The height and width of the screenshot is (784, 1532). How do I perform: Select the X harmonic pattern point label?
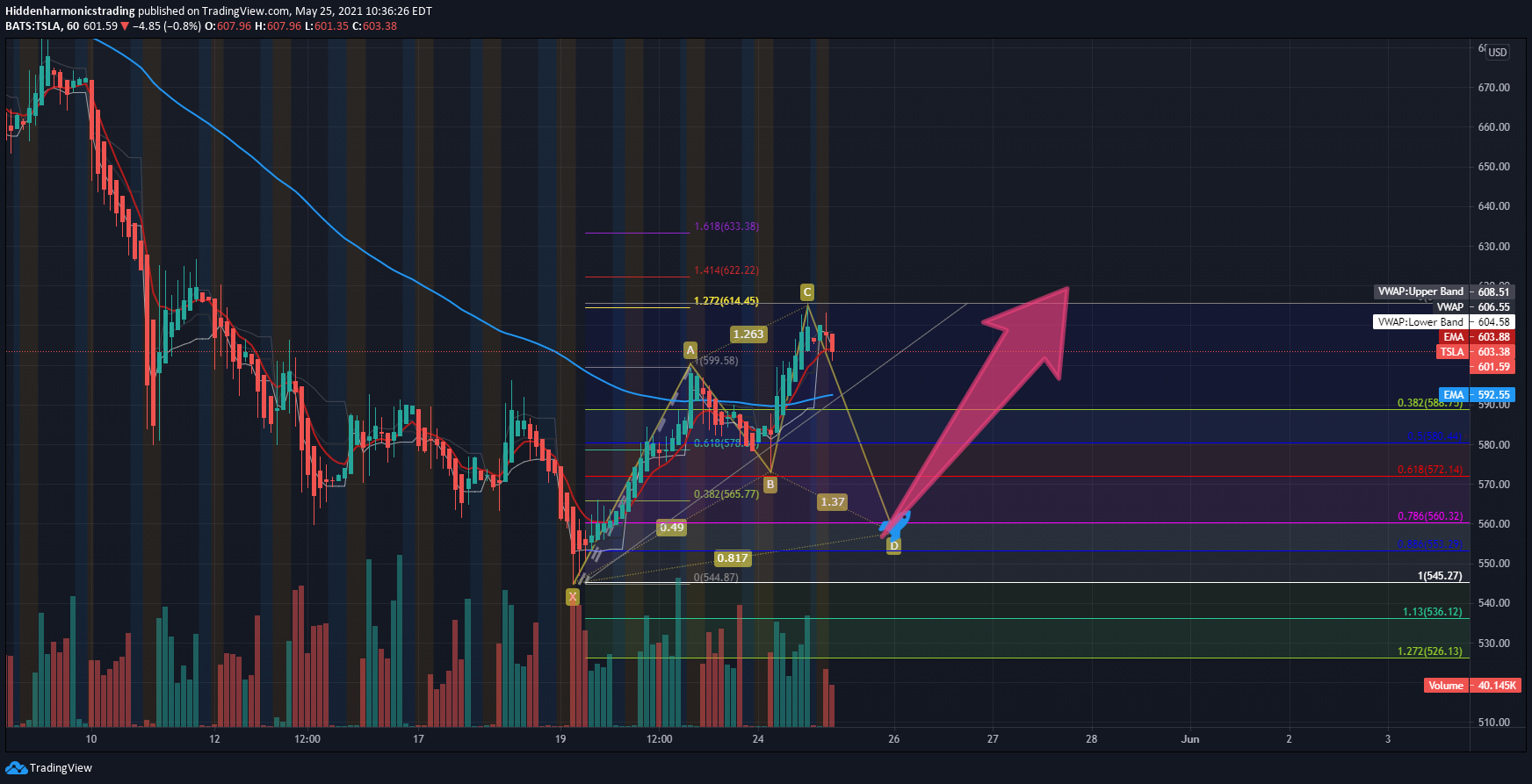[x=573, y=597]
